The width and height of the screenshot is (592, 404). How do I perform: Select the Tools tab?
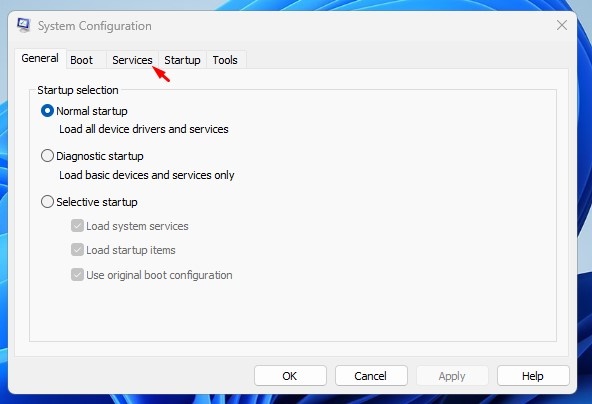click(x=225, y=60)
